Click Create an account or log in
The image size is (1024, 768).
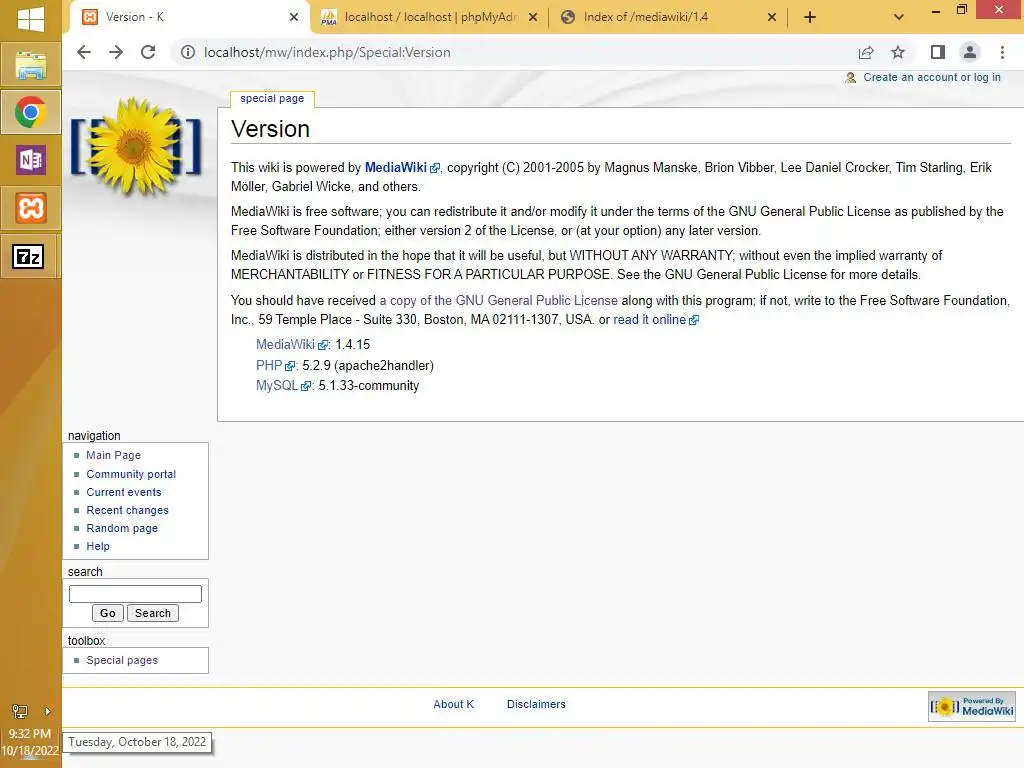click(932, 77)
